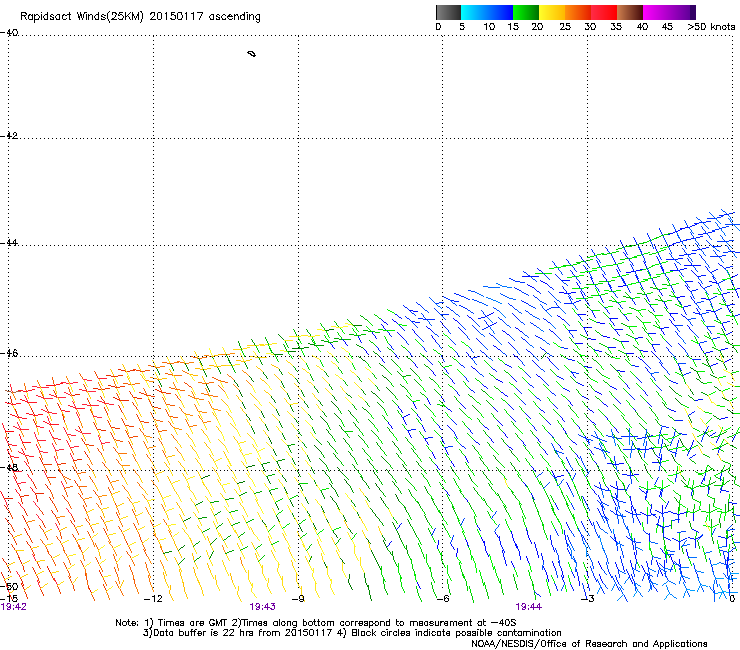The width and height of the screenshot is (740, 650).
Task: Click the -9 longitude axis label
Action: click(x=298, y=599)
